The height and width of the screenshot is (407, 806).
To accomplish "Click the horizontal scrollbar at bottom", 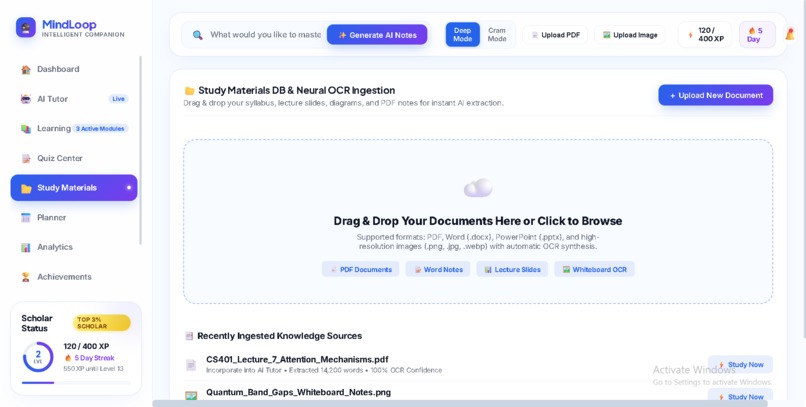I will point(460,403).
